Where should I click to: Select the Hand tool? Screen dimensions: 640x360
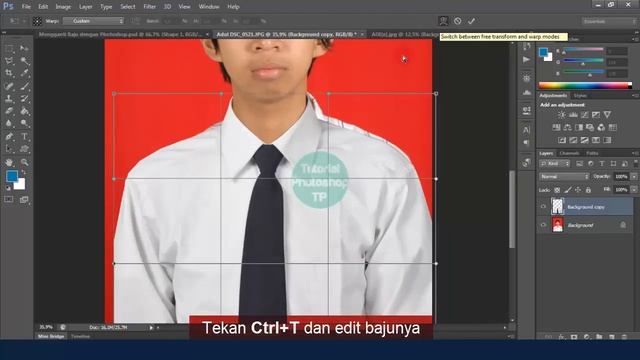pyautogui.click(x=9, y=162)
